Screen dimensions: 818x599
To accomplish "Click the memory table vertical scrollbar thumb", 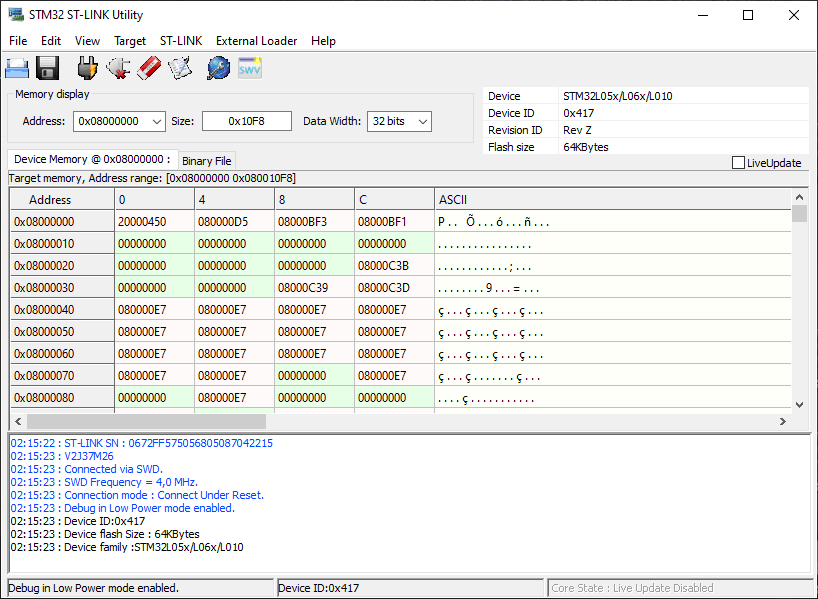I will pyautogui.click(x=799, y=214).
